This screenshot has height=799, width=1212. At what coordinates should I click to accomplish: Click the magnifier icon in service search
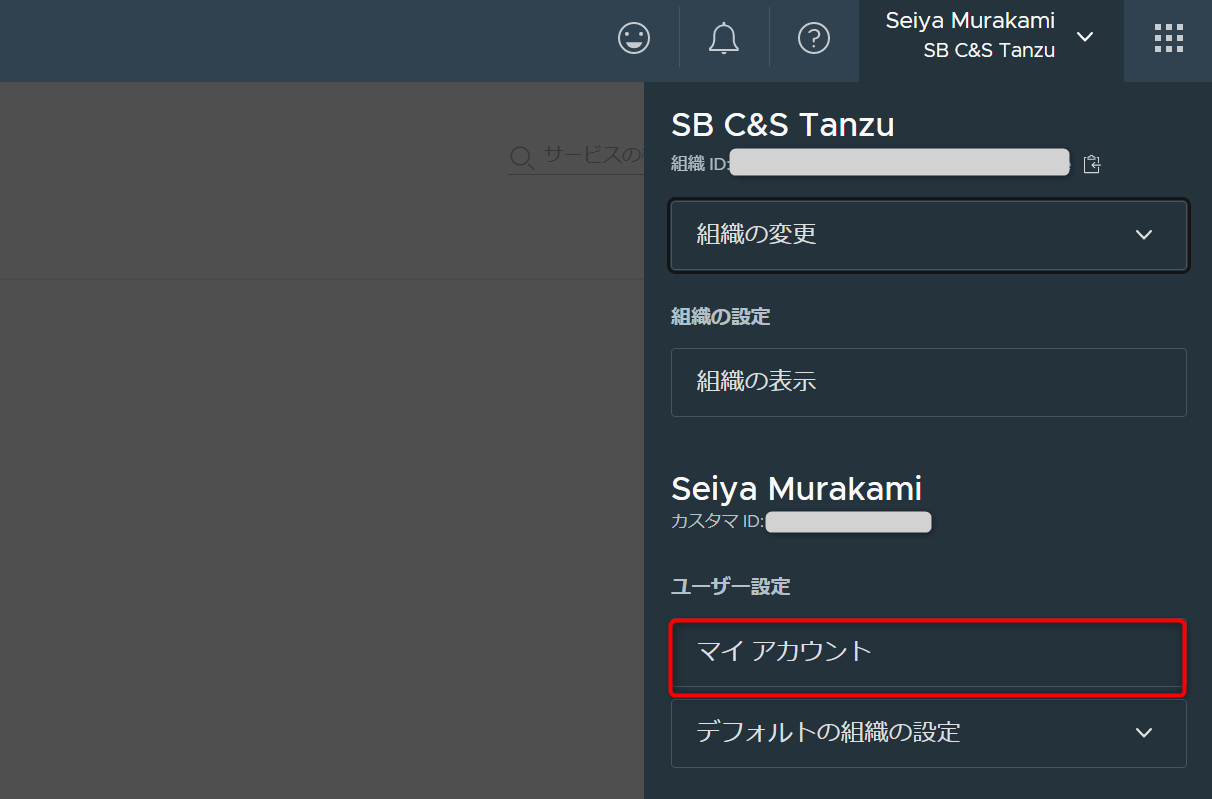pos(522,158)
